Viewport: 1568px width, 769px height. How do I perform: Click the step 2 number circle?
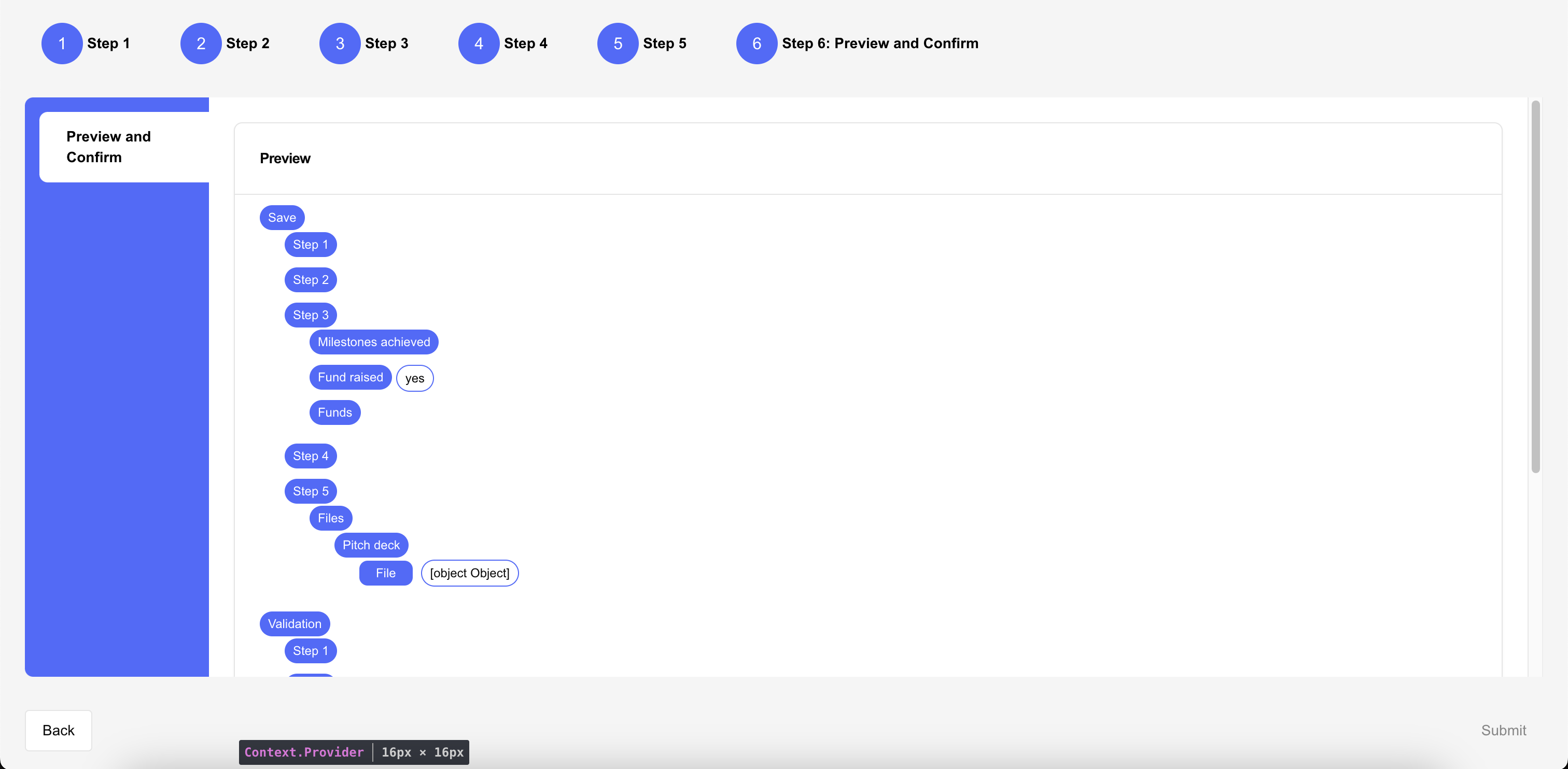pos(200,43)
